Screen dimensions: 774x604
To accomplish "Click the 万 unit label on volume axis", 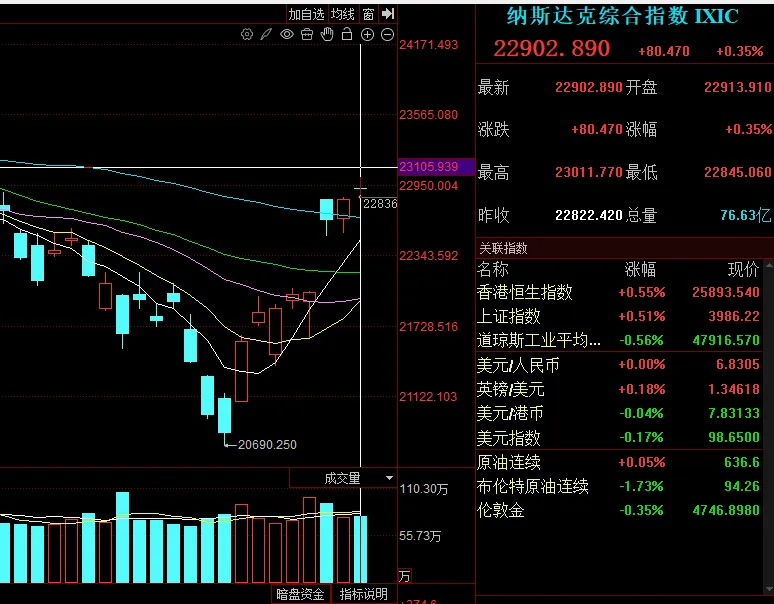I will pos(404,576).
